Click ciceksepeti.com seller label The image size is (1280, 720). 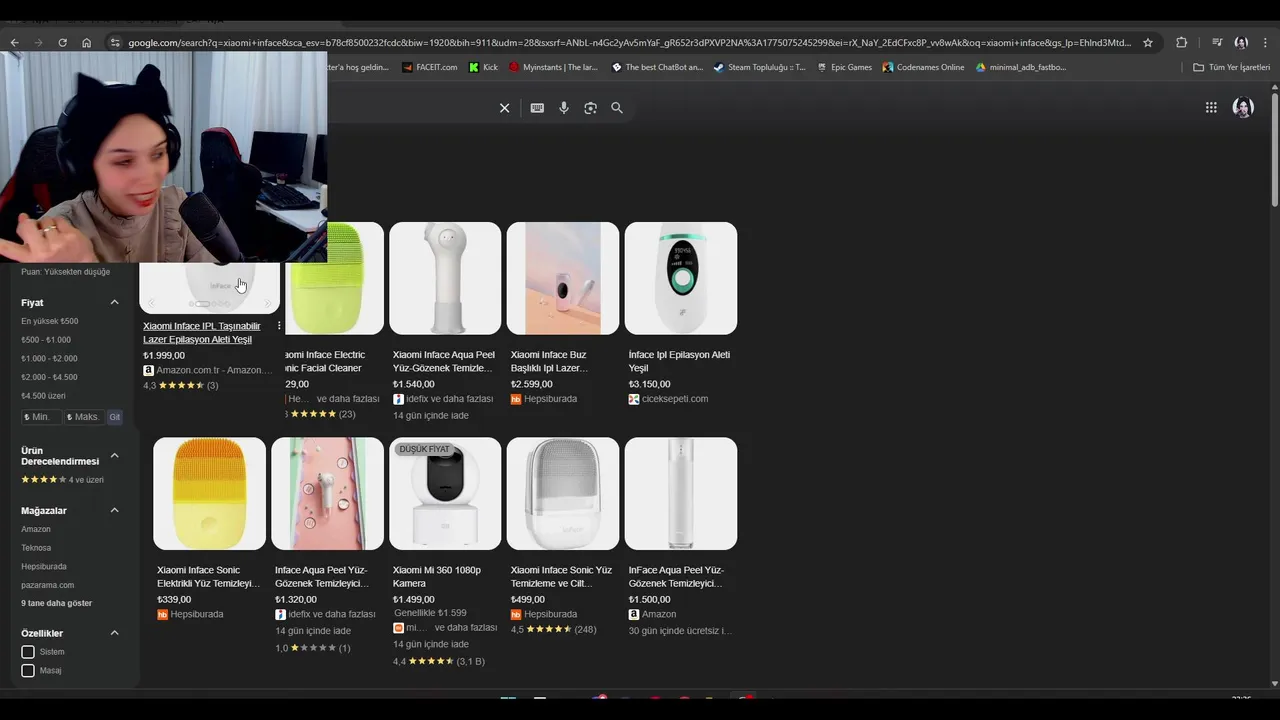674,399
